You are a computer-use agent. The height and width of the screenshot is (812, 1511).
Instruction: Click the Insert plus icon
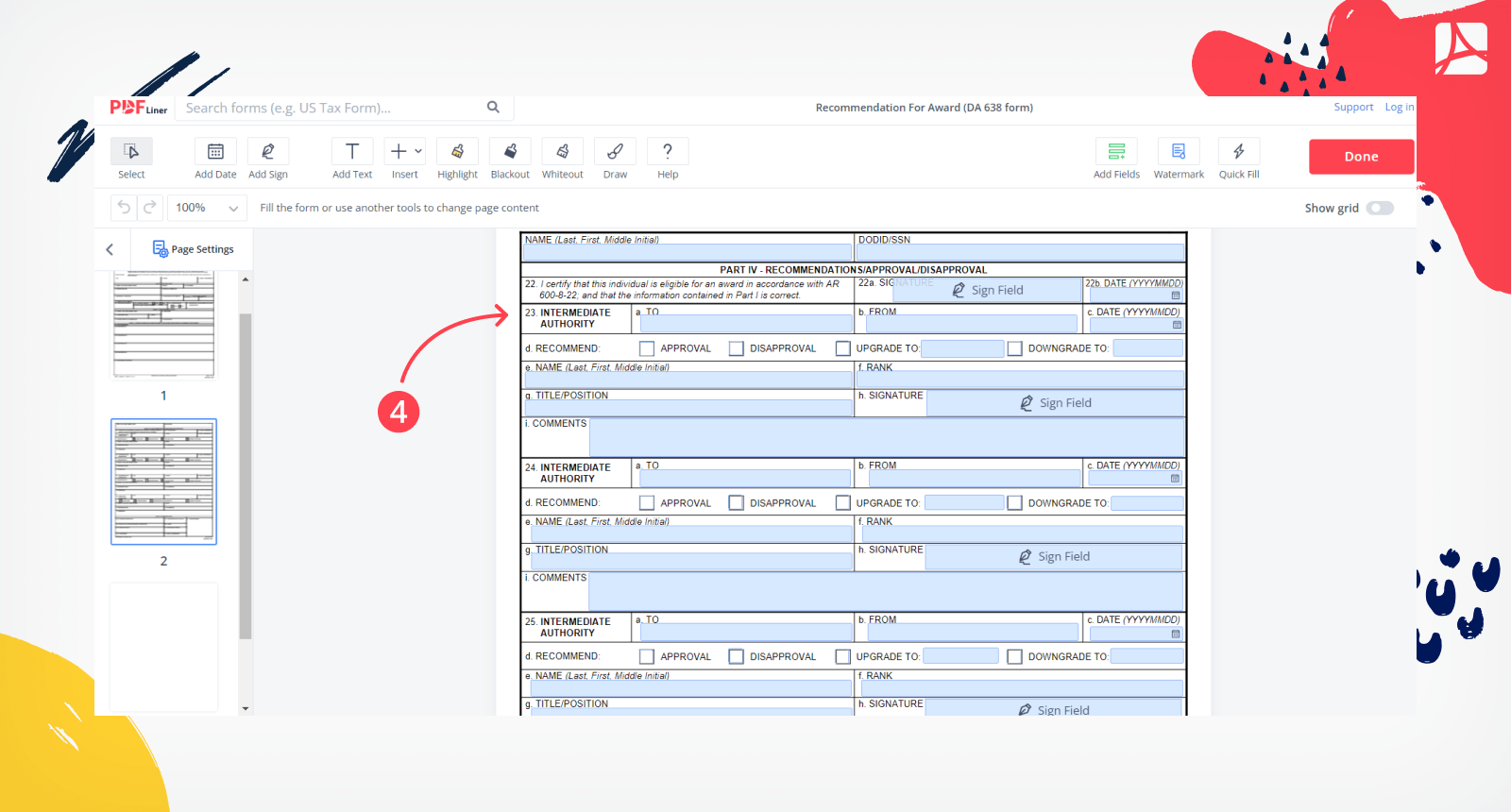click(399, 151)
